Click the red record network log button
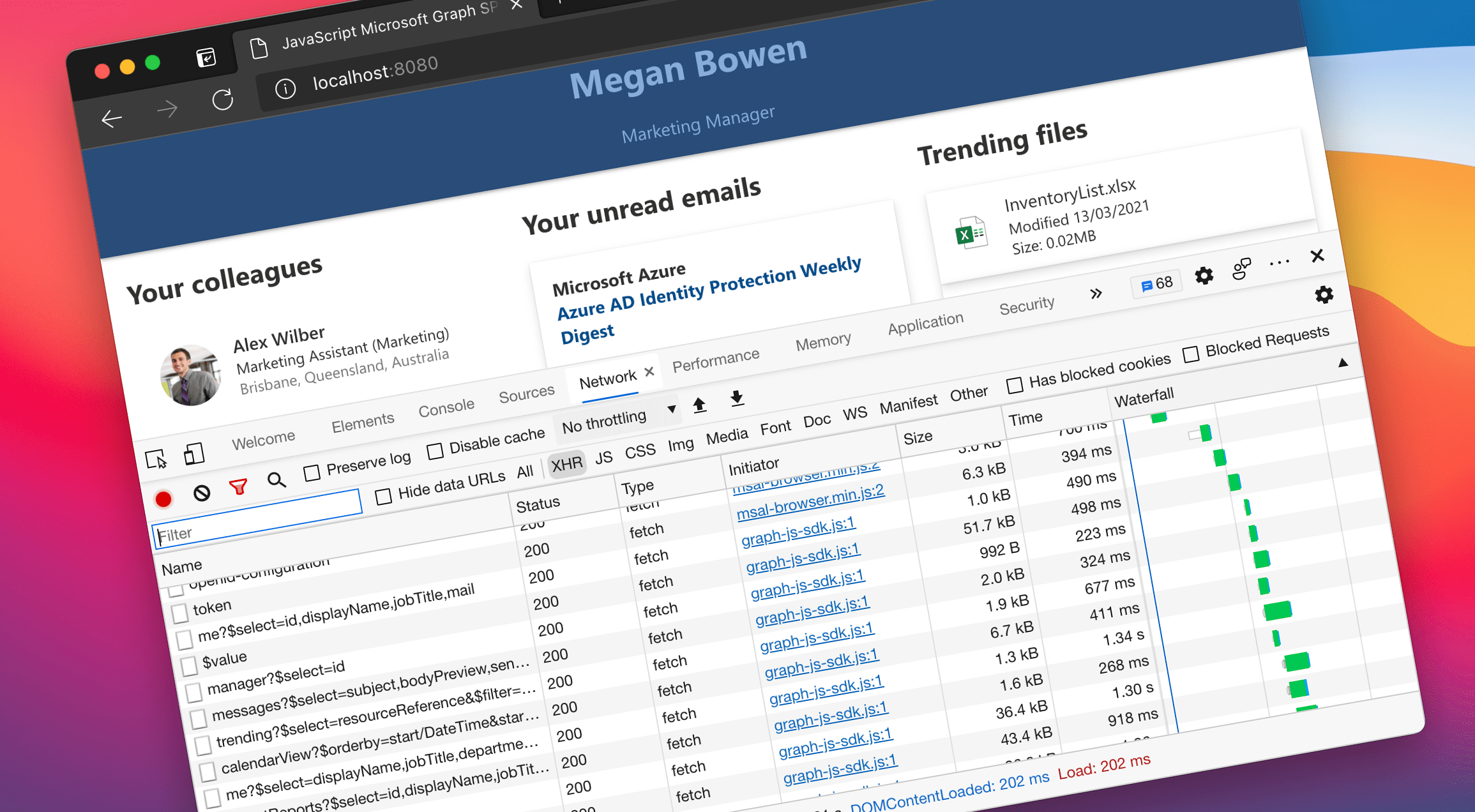The image size is (1475, 812). click(163, 499)
